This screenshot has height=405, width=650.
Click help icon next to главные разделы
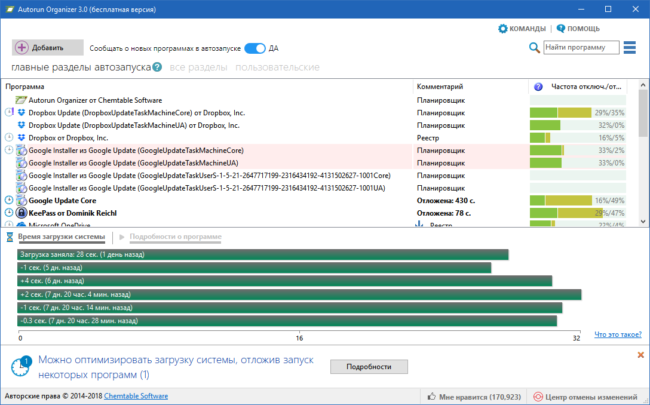(157, 67)
